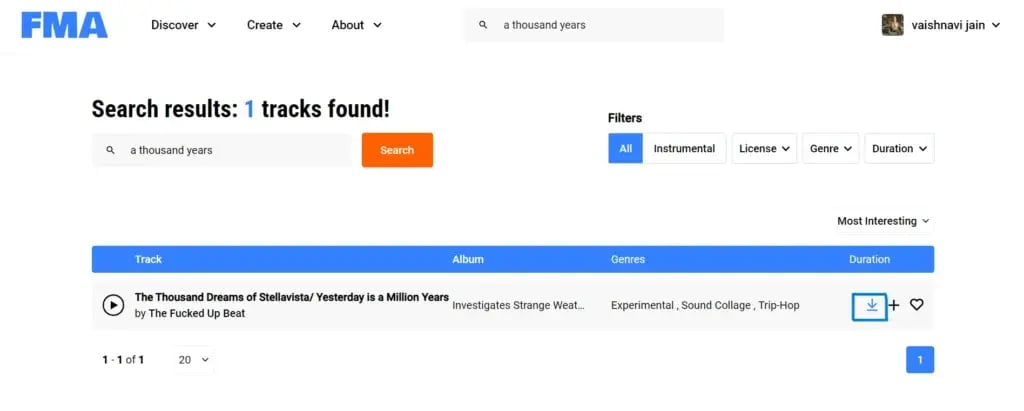
Task: Add track to playlist with plus icon
Action: click(x=894, y=305)
